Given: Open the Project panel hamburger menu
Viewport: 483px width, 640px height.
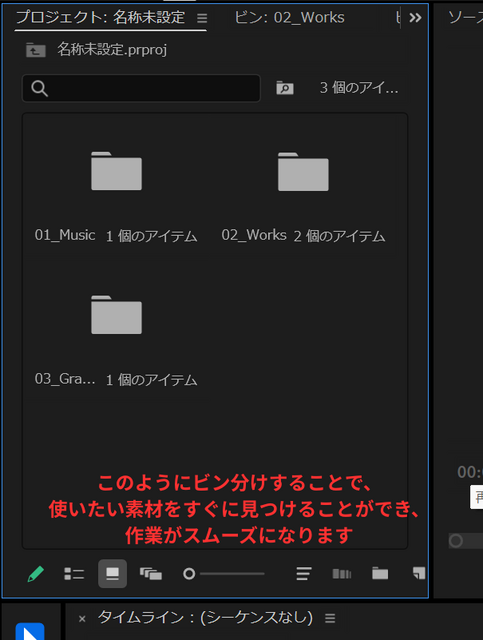Looking at the screenshot, I should tap(202, 18).
